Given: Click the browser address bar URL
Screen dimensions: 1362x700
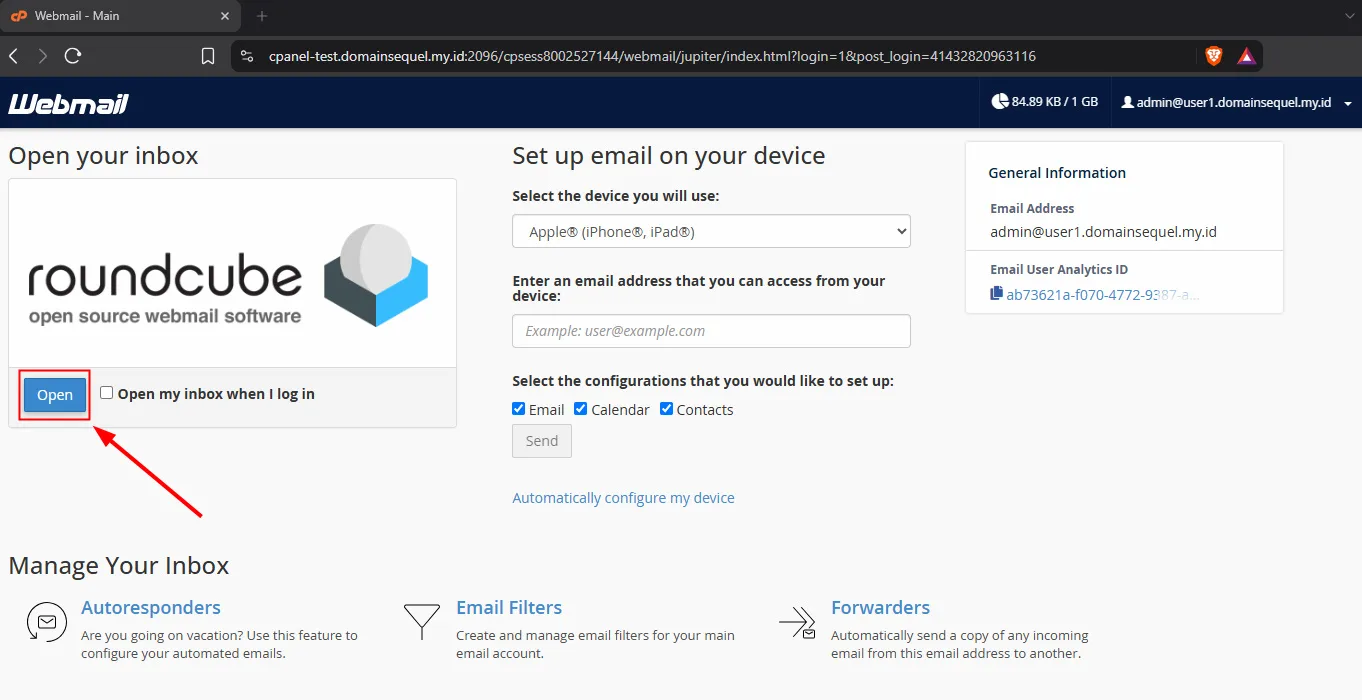Looking at the screenshot, I should point(652,56).
